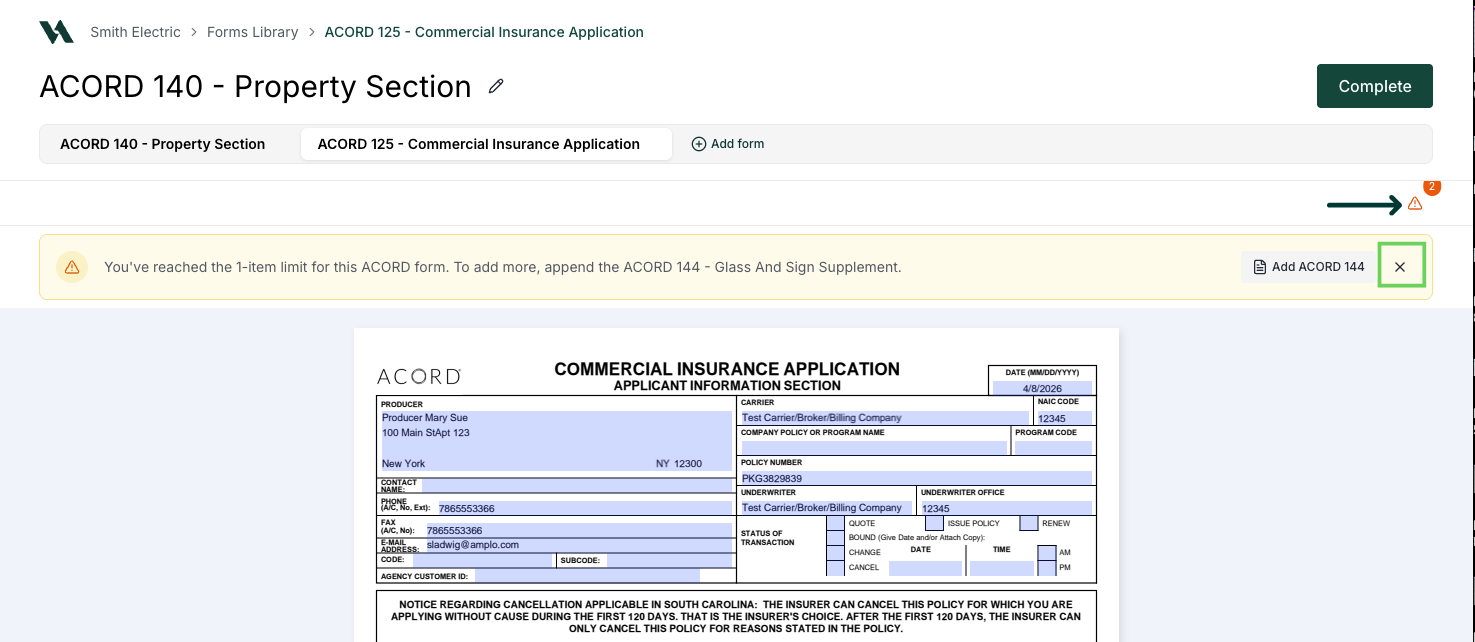Check the RENEW checkbox
The image size is (1475, 642).
click(1029, 523)
